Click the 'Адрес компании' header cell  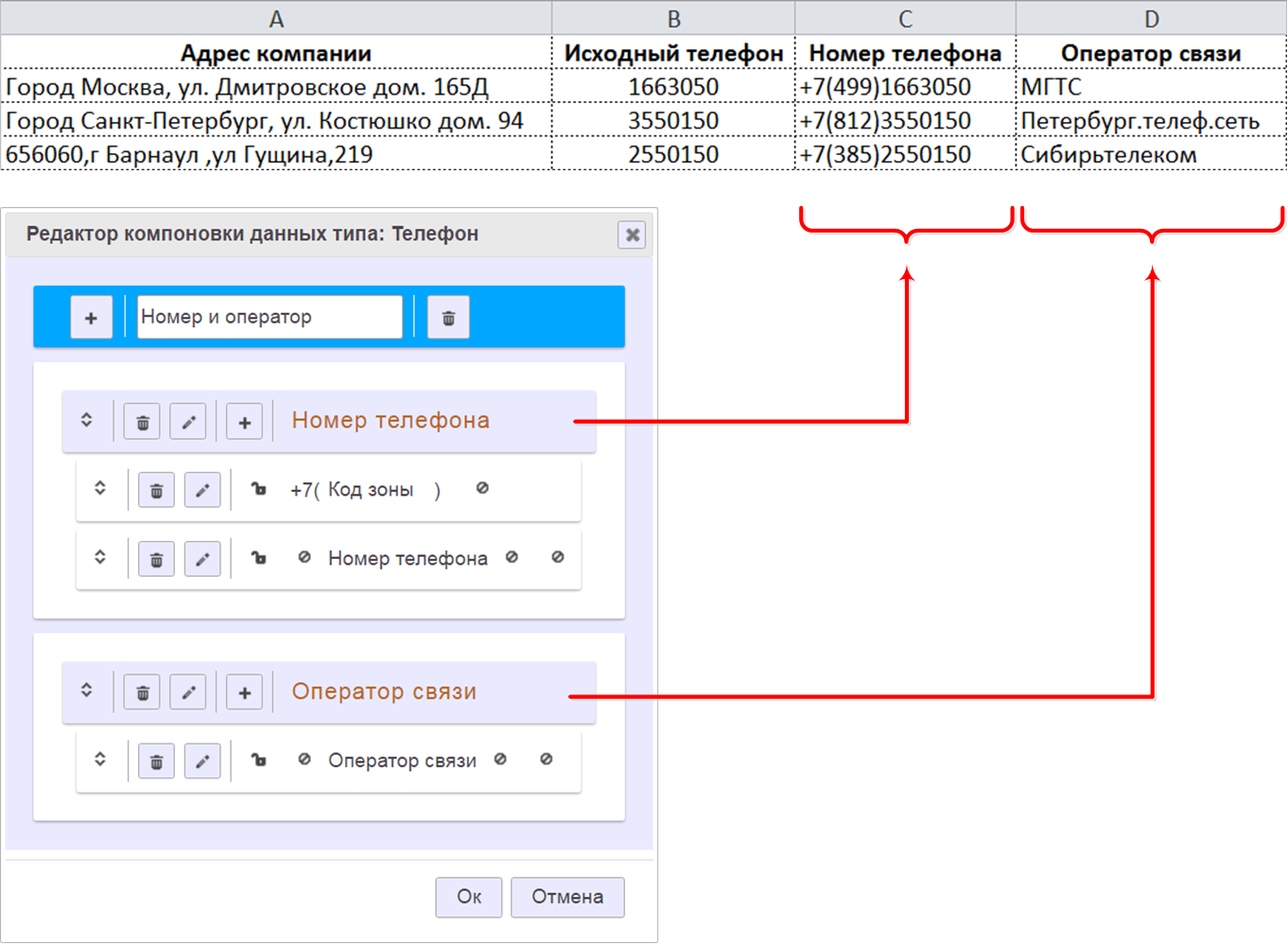pyautogui.click(x=276, y=54)
